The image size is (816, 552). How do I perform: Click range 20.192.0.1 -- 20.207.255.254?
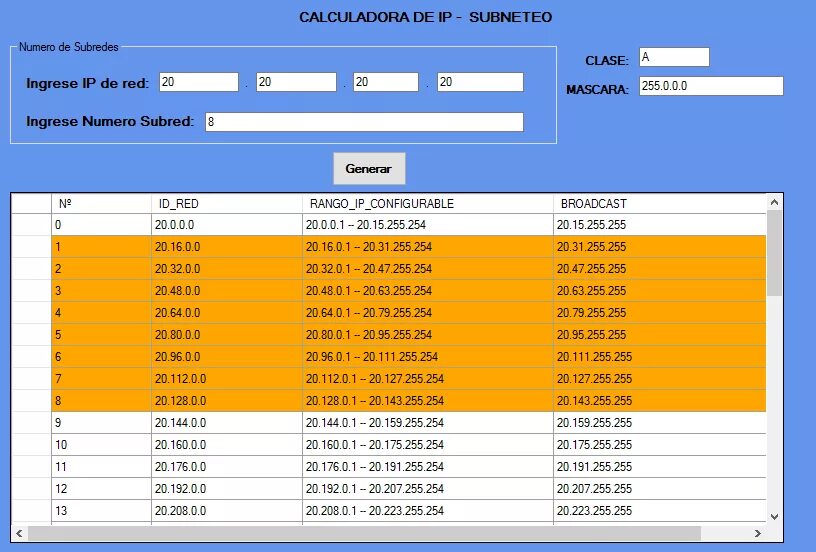[428, 489]
